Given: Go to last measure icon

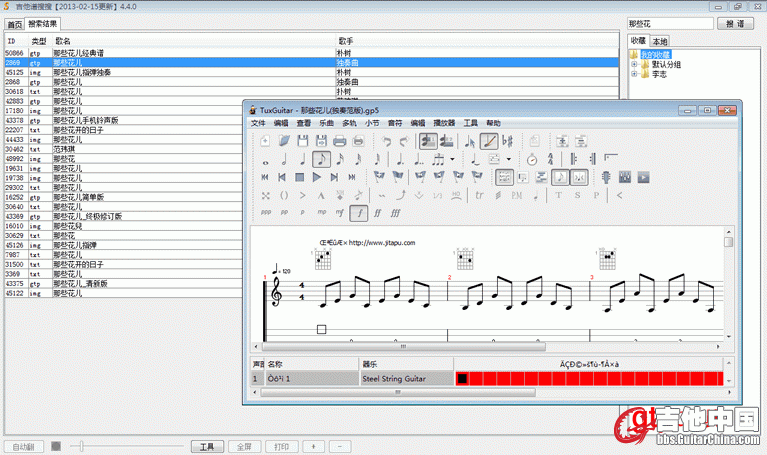Looking at the screenshot, I should pyautogui.click(x=352, y=177).
